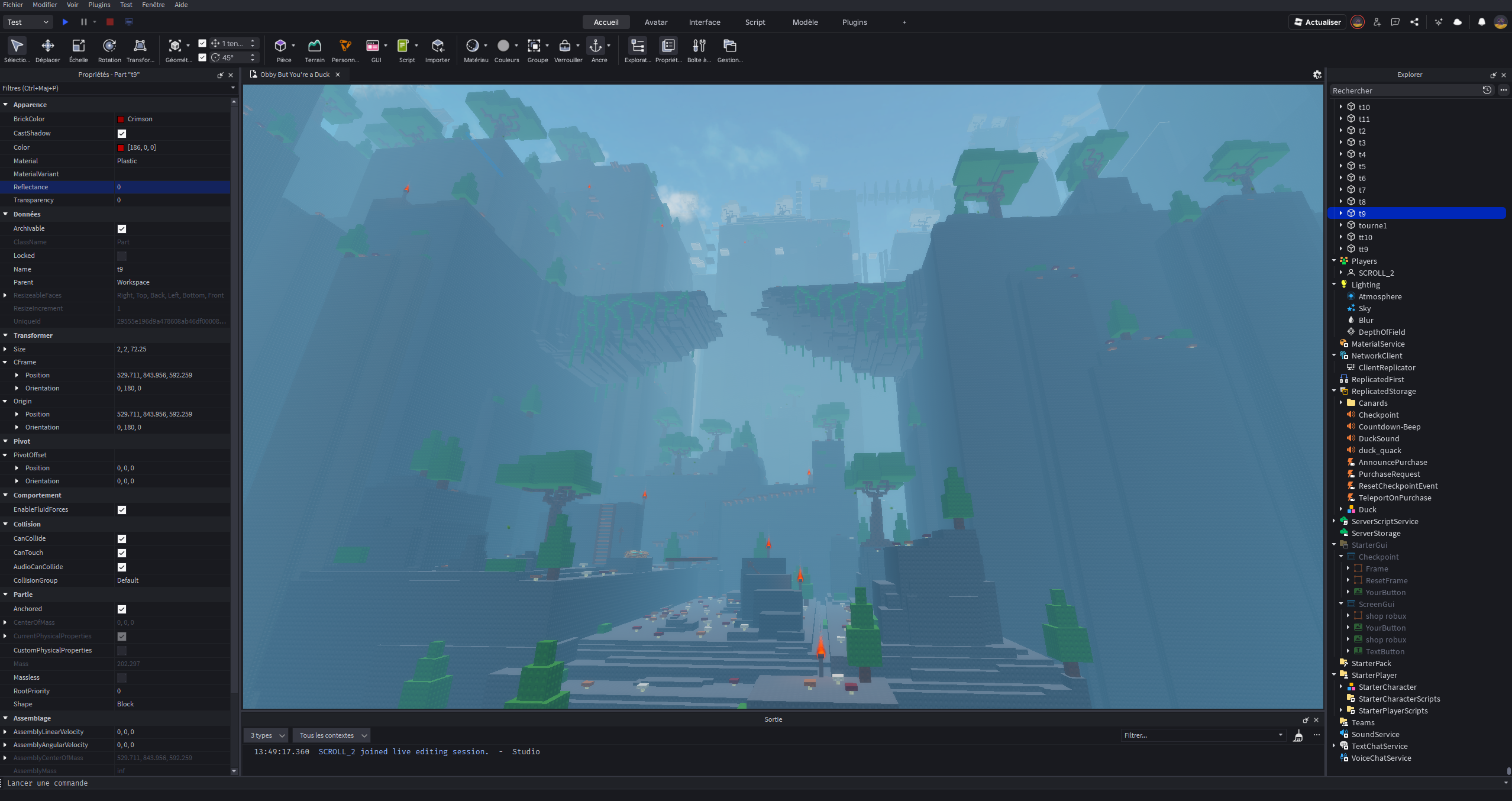Screen dimensions: 1512x801
Task: Open the Fenêtre menu
Action: click(153, 5)
